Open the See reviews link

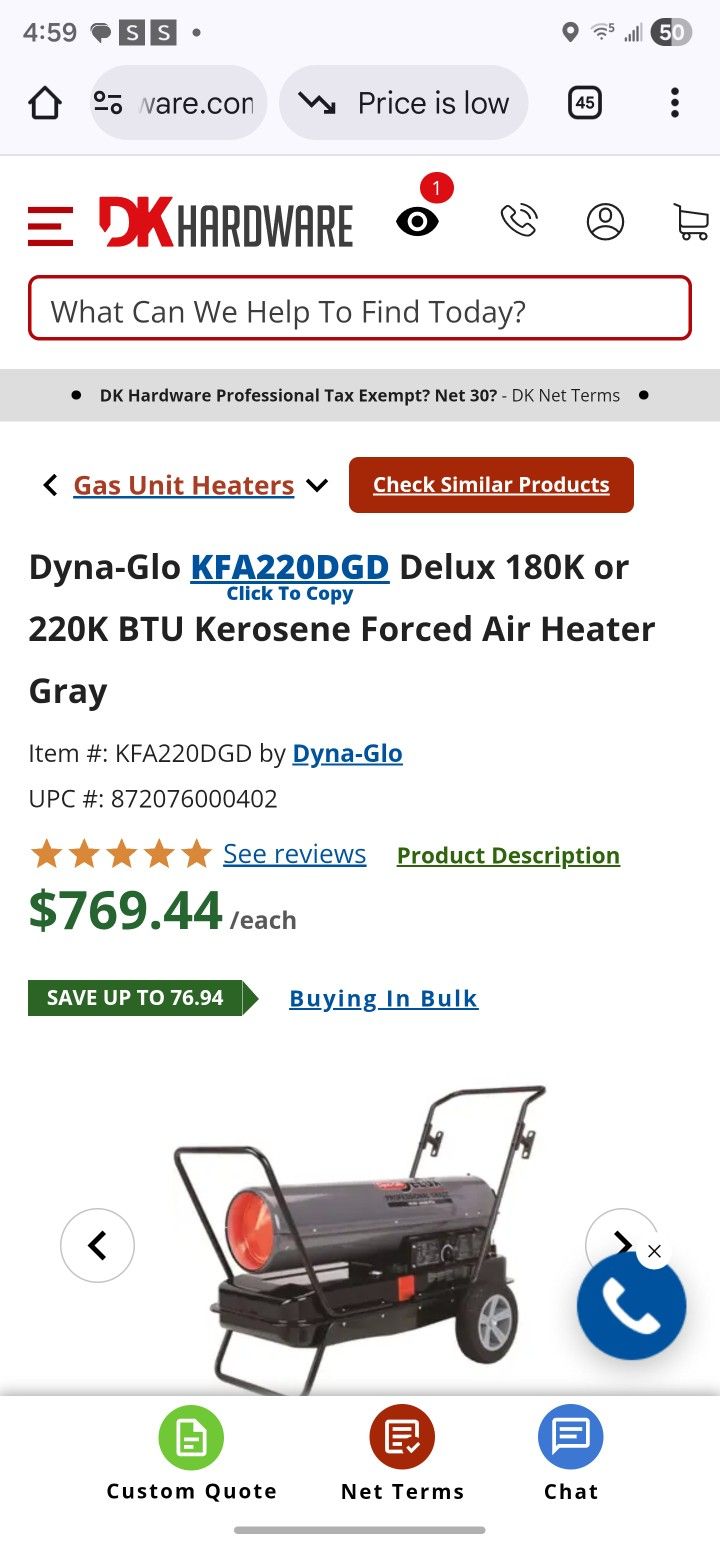(x=294, y=854)
